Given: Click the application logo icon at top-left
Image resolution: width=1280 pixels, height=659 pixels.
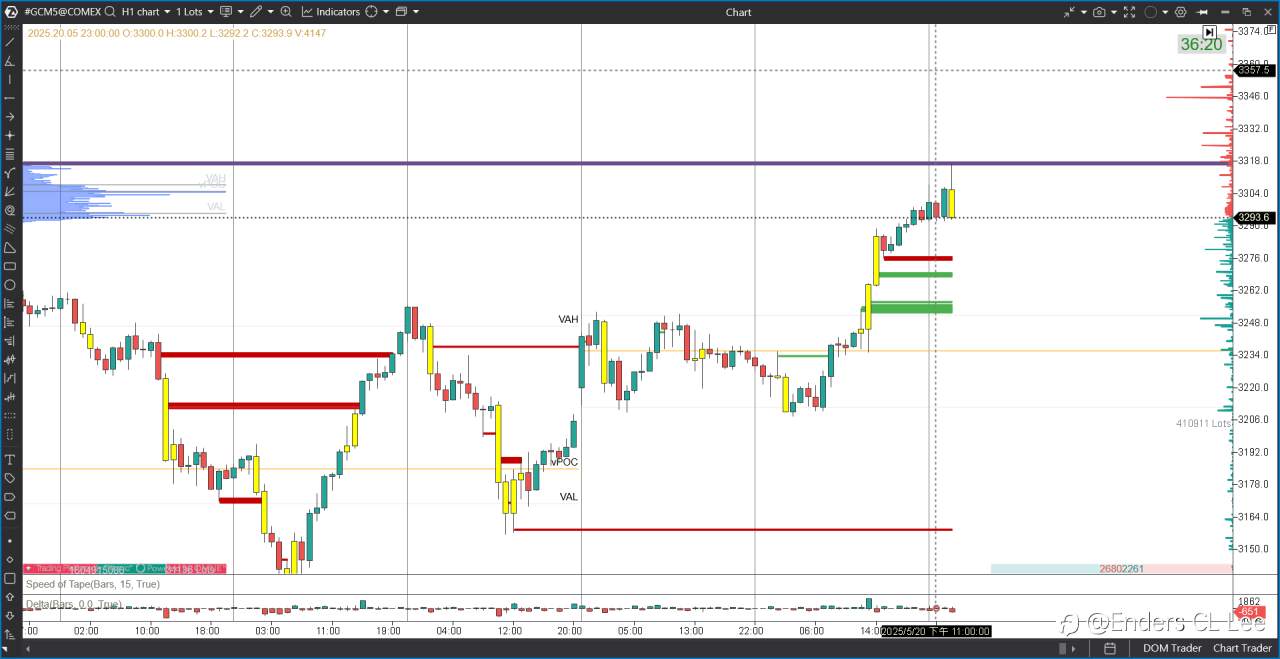Looking at the screenshot, I should tap(10, 11).
